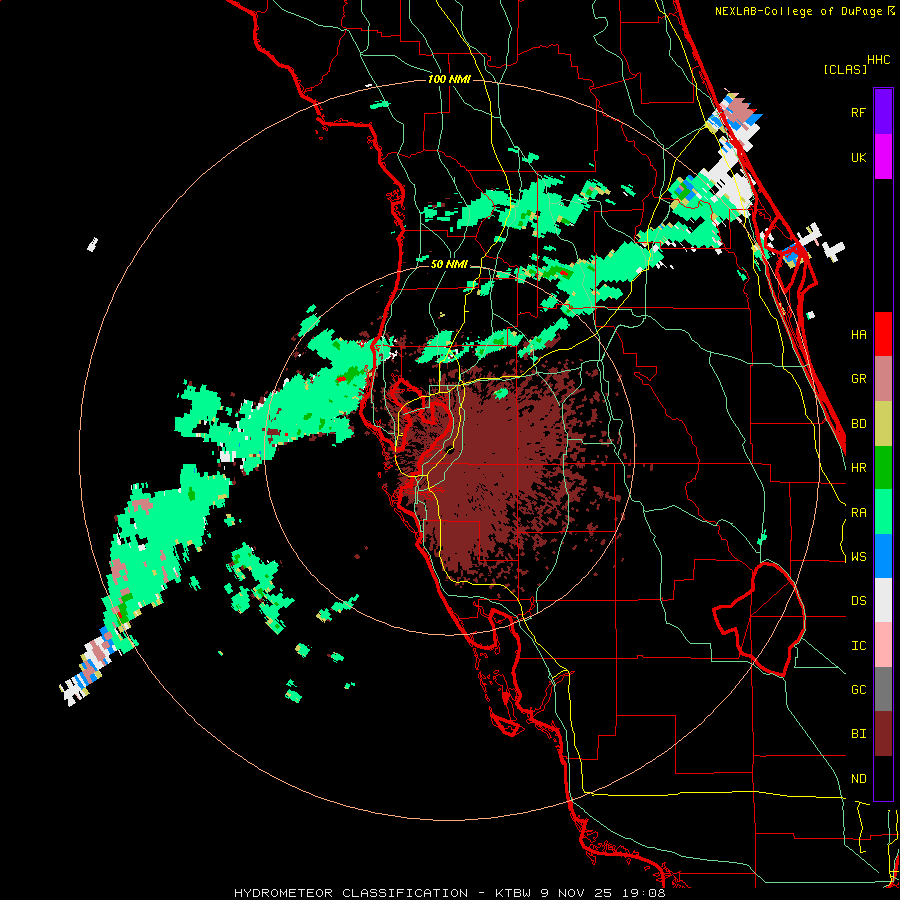
Task: Click the HA legend label
Action: (858, 335)
